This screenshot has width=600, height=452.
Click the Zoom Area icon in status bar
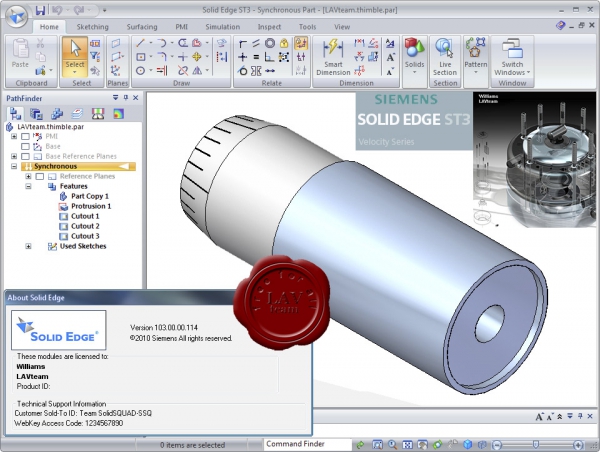pyautogui.click(x=377, y=445)
